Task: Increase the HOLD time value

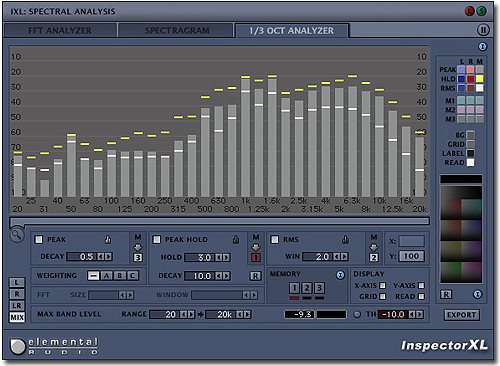Action: [x=226, y=257]
